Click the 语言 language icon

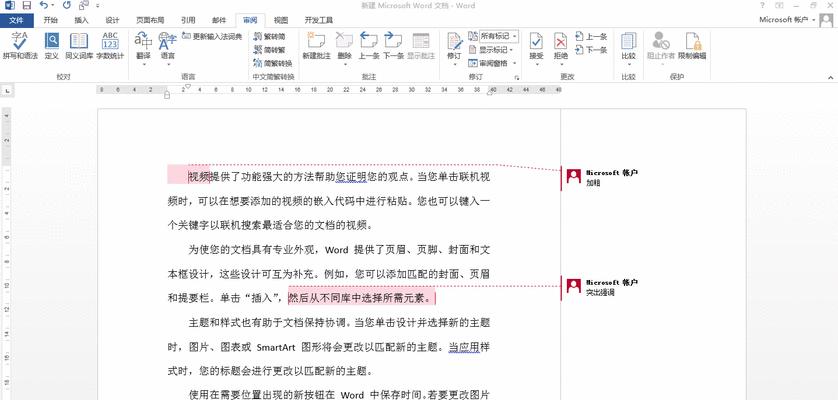click(x=168, y=42)
